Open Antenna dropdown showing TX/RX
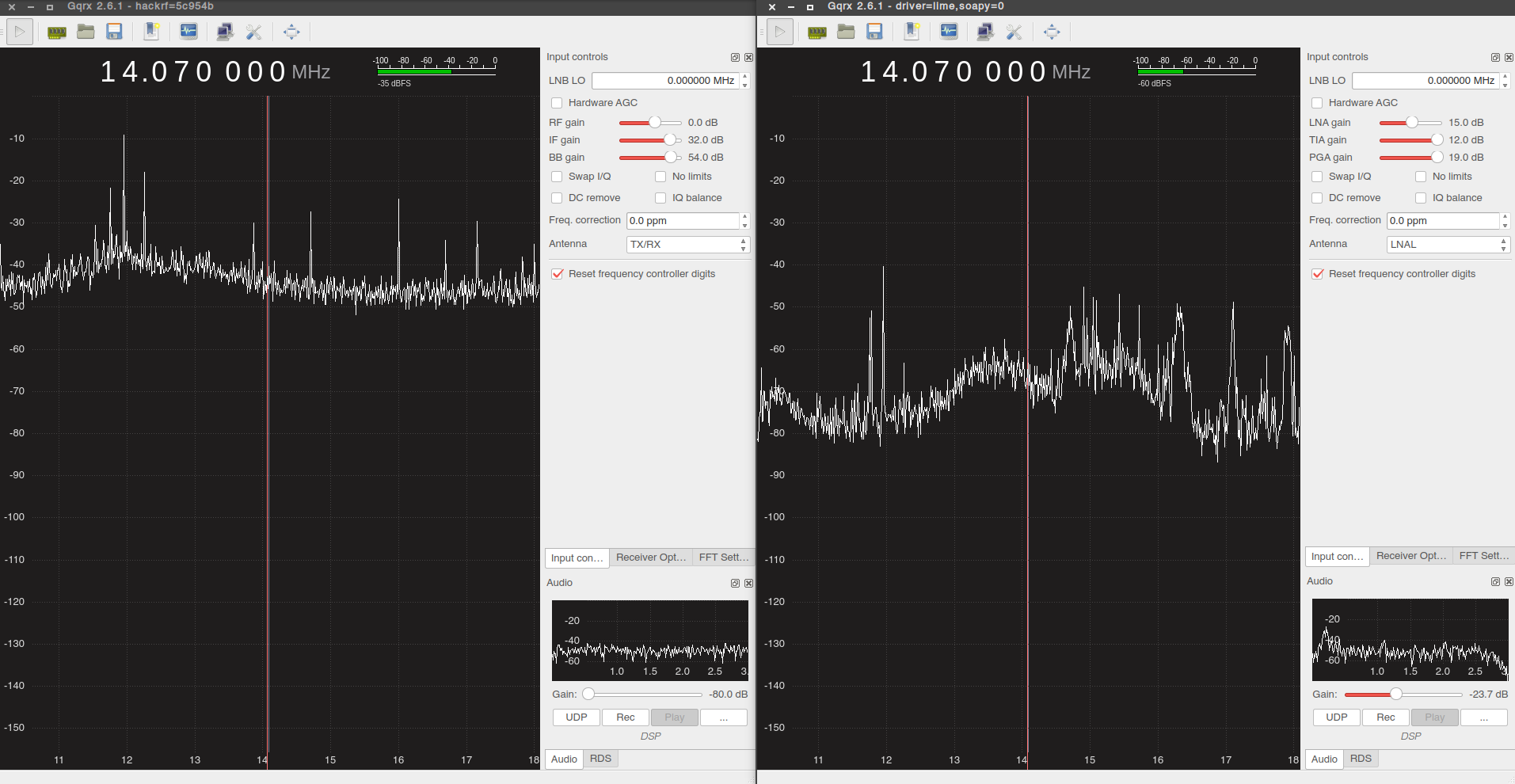The height and width of the screenshot is (784, 1515). pos(687,245)
